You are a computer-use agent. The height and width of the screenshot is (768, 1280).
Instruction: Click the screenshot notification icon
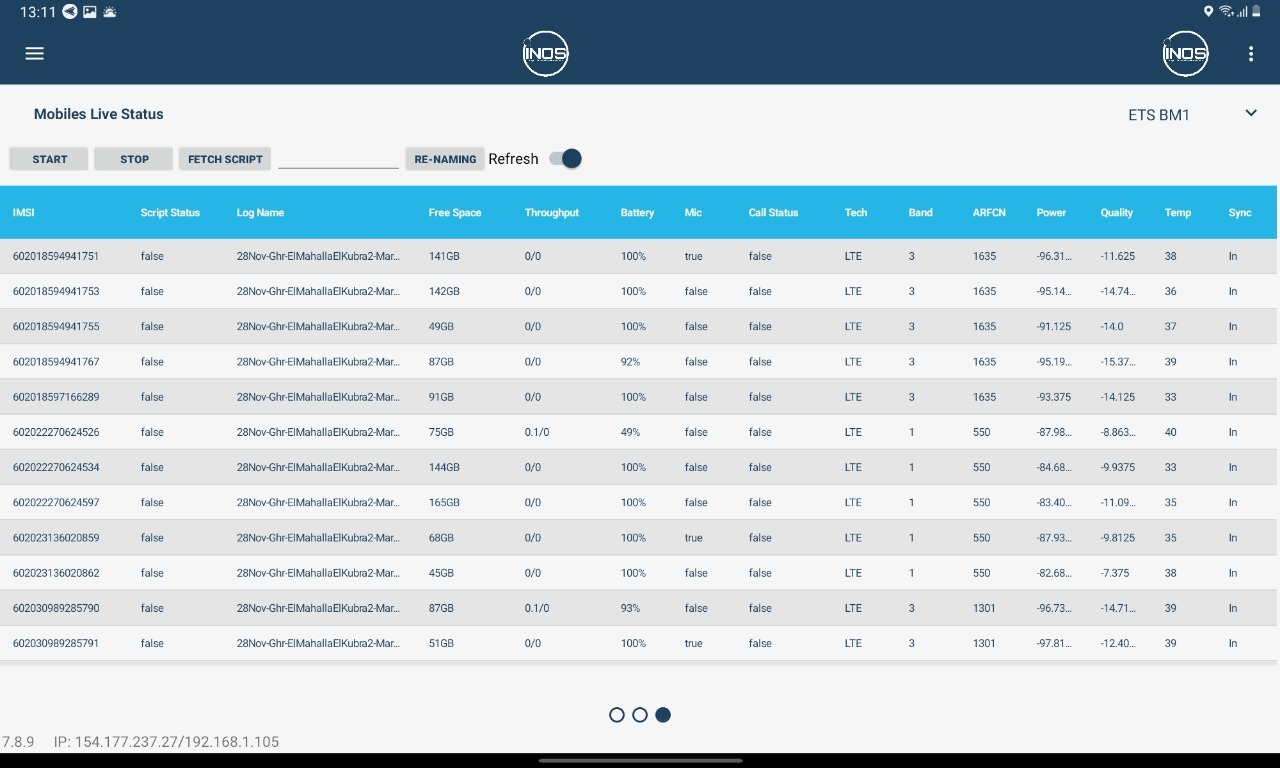[x=89, y=12]
